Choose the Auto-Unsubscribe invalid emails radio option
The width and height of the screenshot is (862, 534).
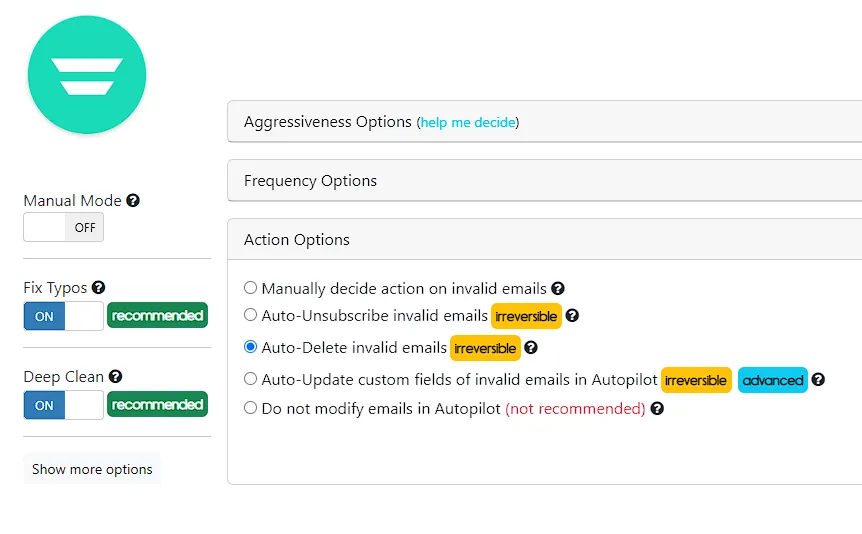pyautogui.click(x=250, y=315)
